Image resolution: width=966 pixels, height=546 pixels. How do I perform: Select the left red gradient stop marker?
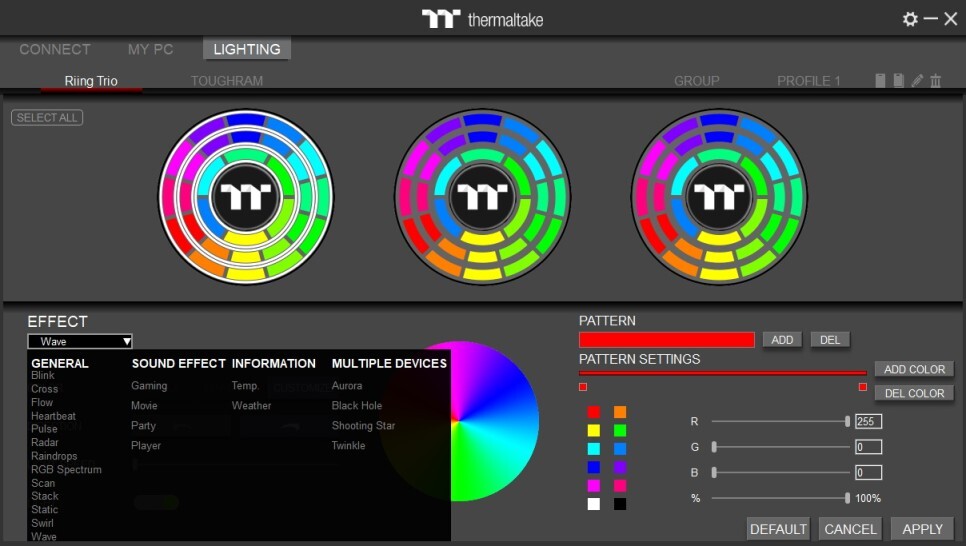point(583,387)
